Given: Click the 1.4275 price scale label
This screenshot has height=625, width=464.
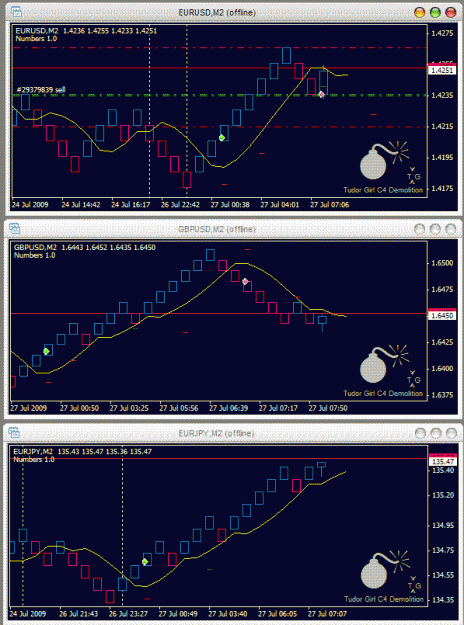Looking at the screenshot, I should click(x=442, y=33).
